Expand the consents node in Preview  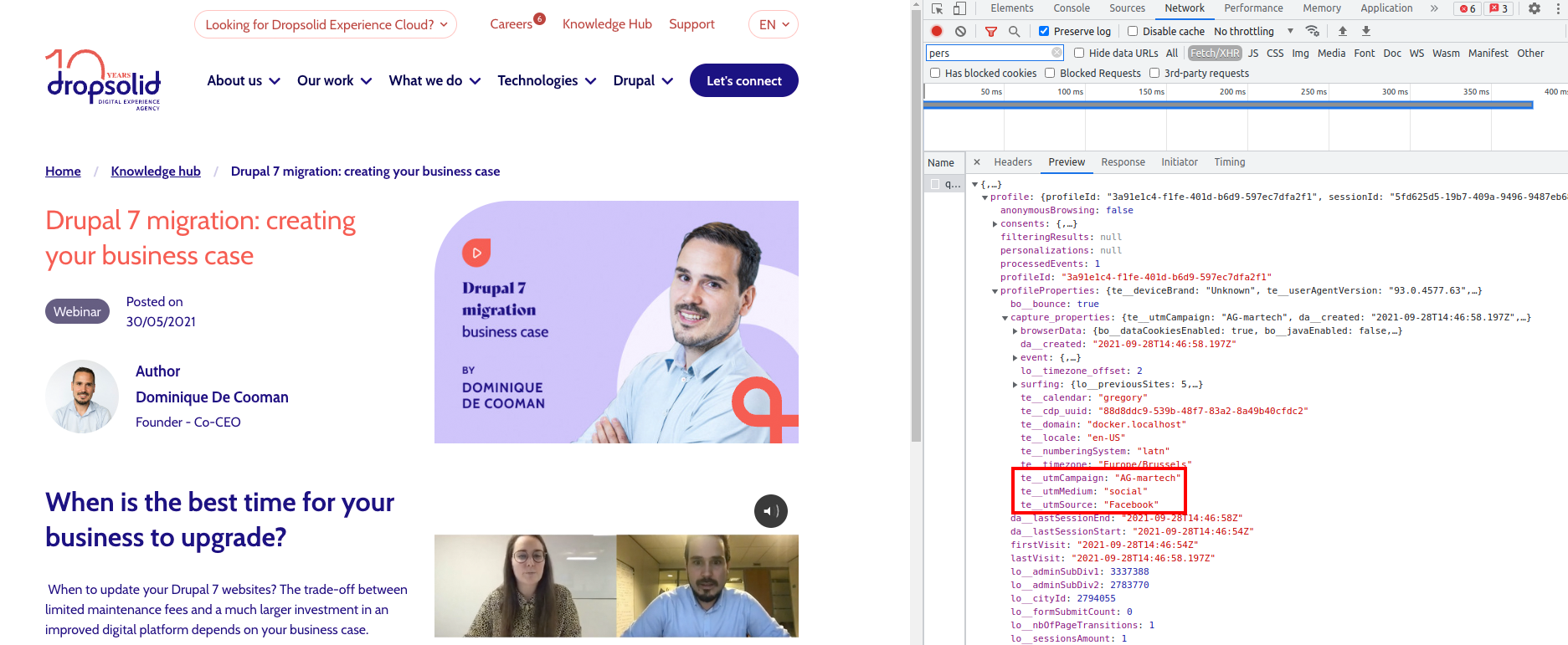pos(995,224)
